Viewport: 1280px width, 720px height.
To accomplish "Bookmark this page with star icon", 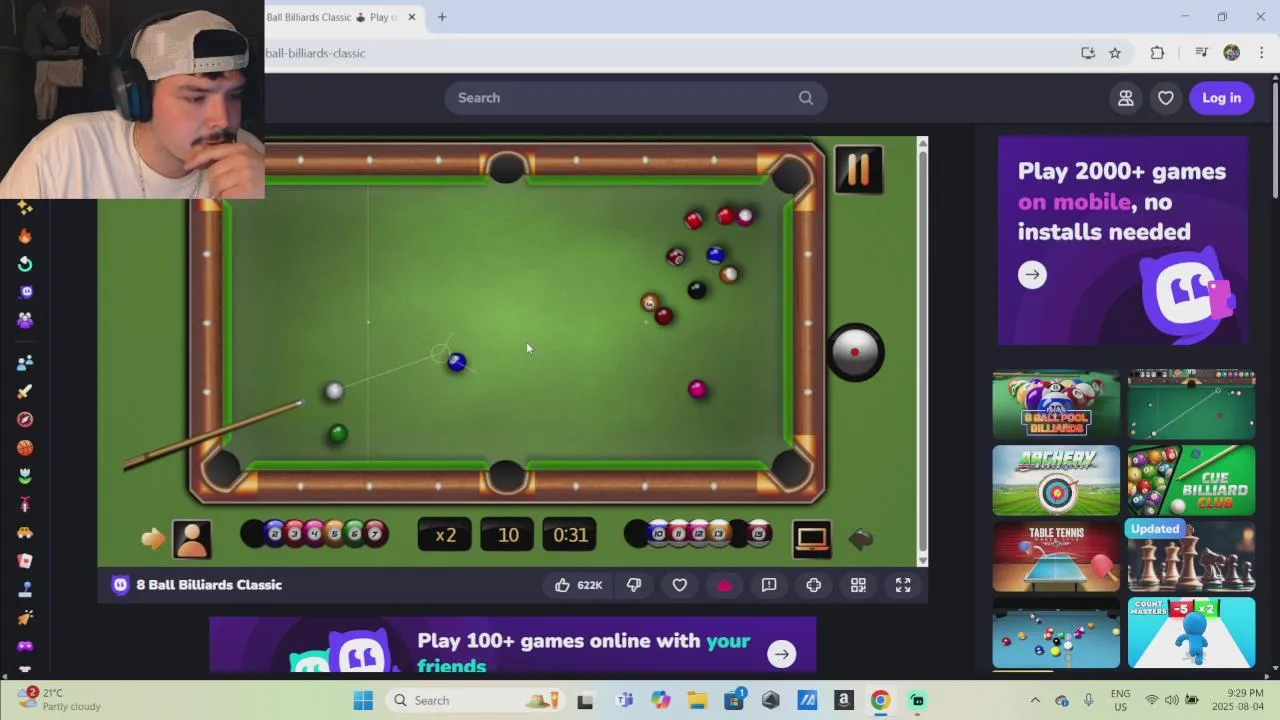I will (1115, 53).
